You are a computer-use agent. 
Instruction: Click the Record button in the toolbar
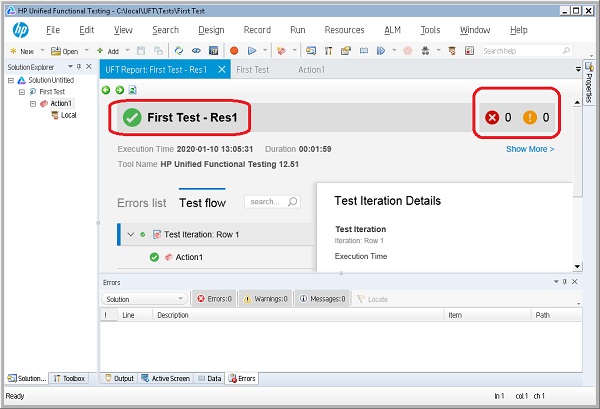point(234,51)
